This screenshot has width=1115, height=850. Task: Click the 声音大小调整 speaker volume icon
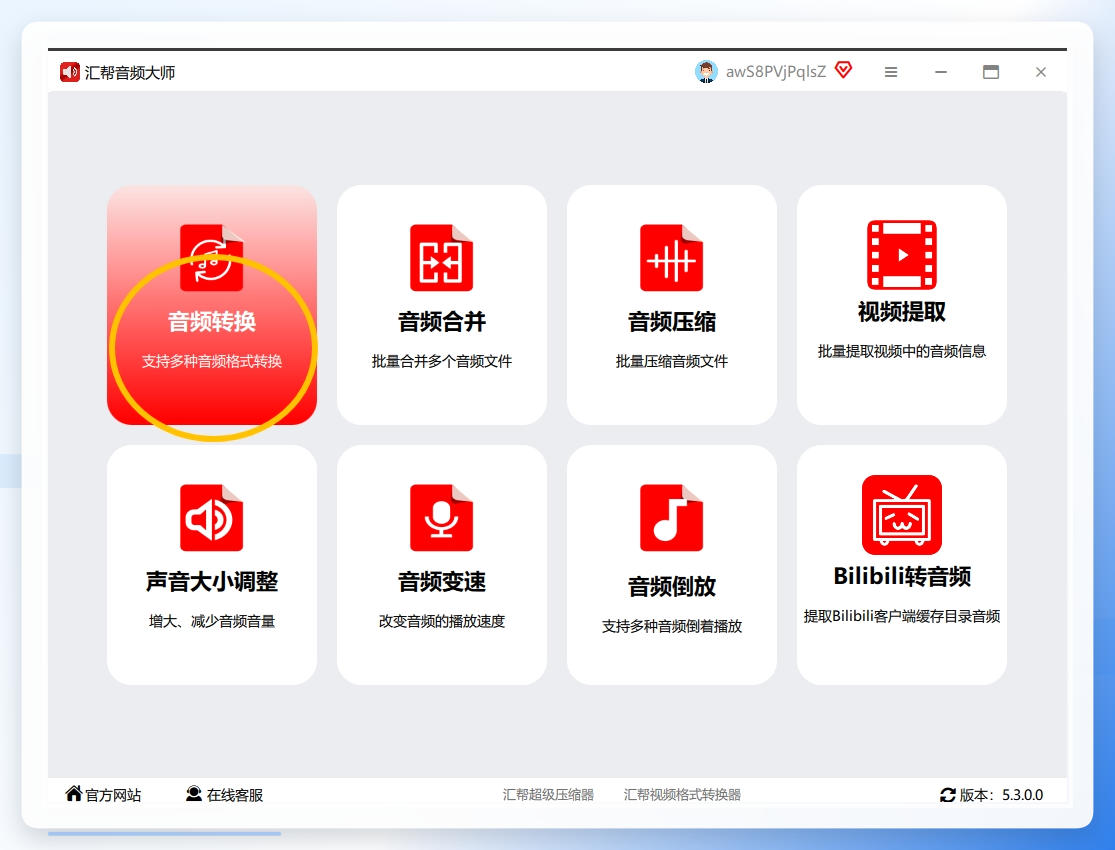[212, 518]
